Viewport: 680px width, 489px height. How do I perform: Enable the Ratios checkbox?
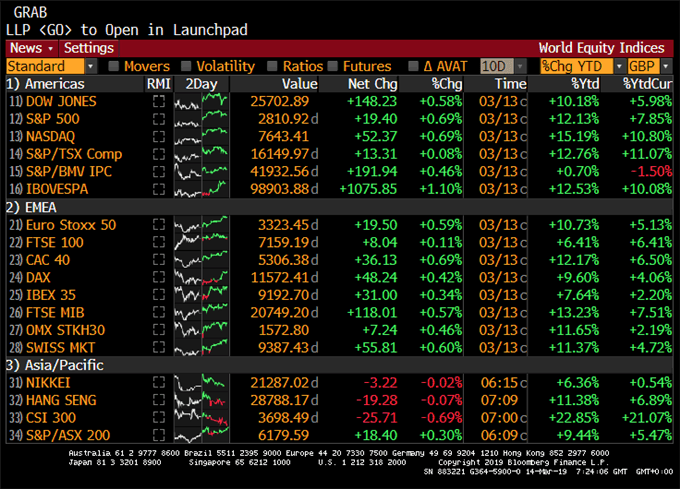click(x=272, y=66)
